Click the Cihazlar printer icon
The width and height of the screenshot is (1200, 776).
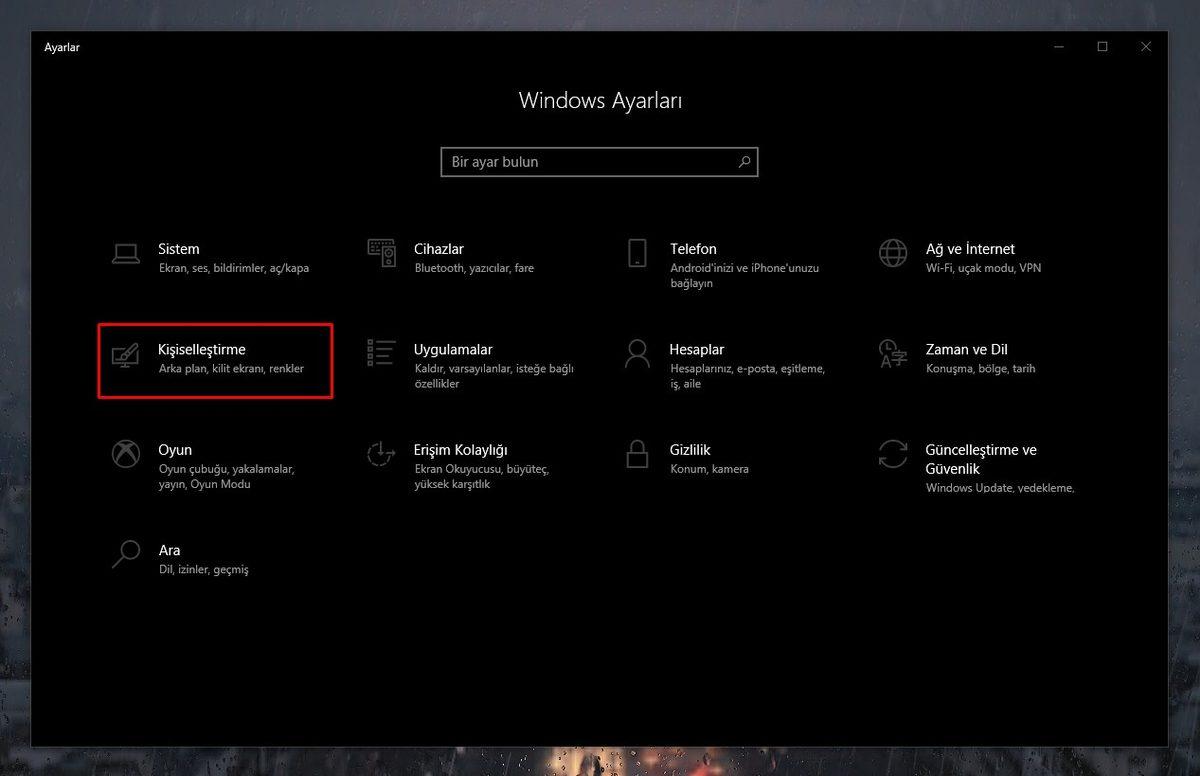tap(381, 254)
